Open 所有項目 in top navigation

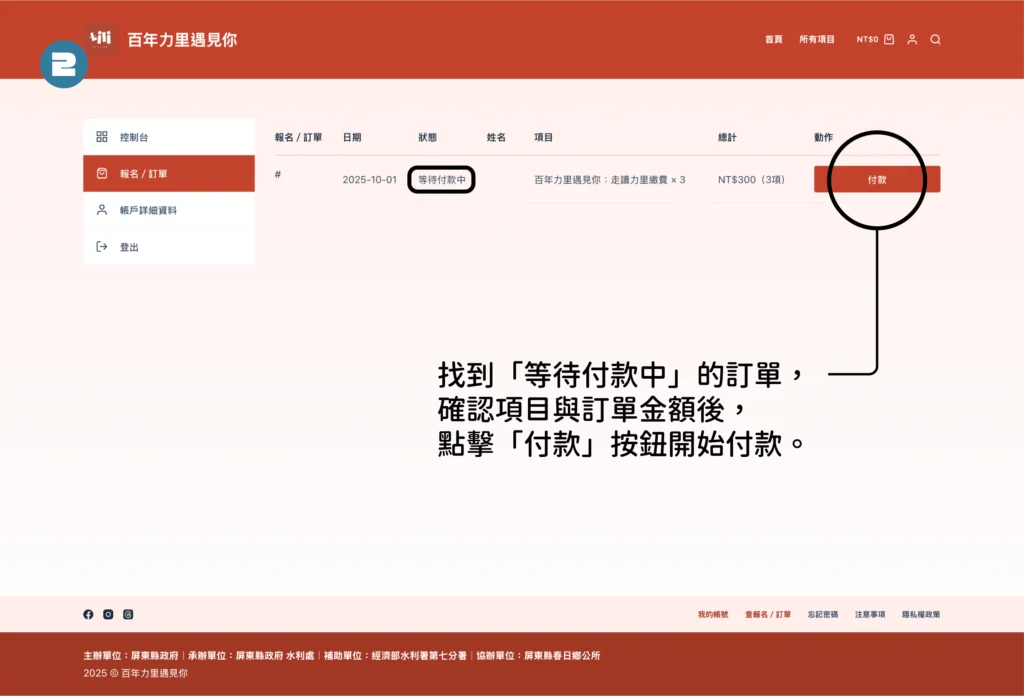point(816,40)
